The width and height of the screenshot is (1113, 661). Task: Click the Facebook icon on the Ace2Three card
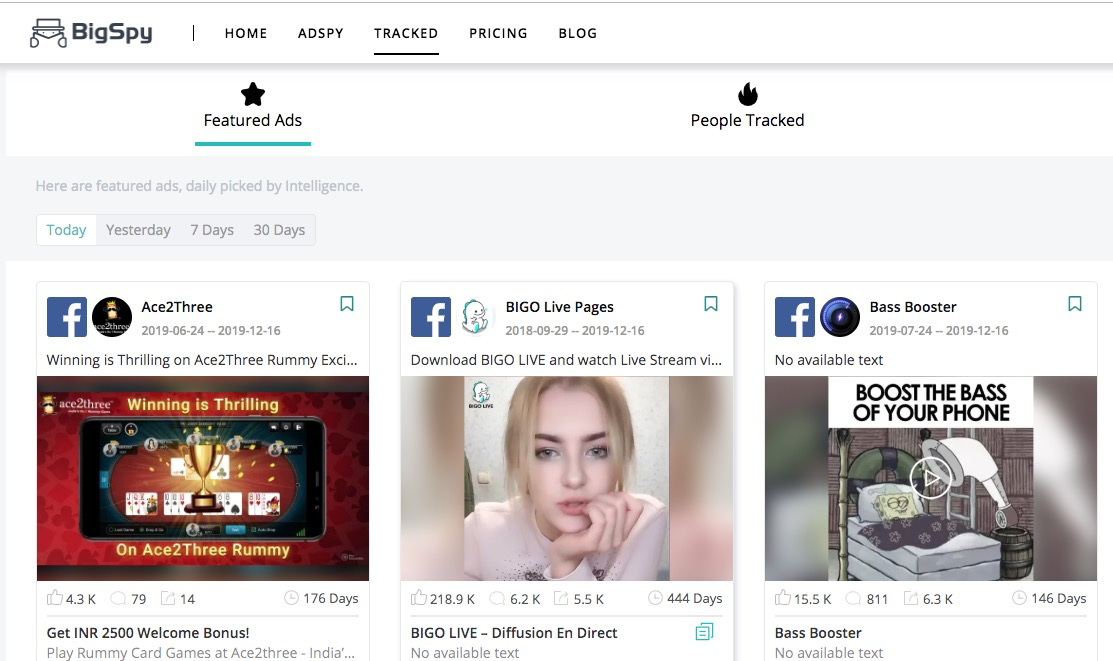pos(67,316)
